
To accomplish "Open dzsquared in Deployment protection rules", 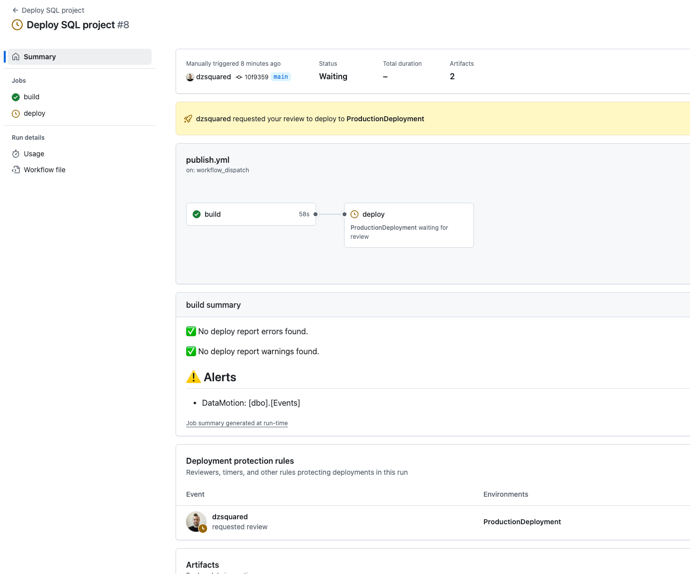I will (230, 517).
